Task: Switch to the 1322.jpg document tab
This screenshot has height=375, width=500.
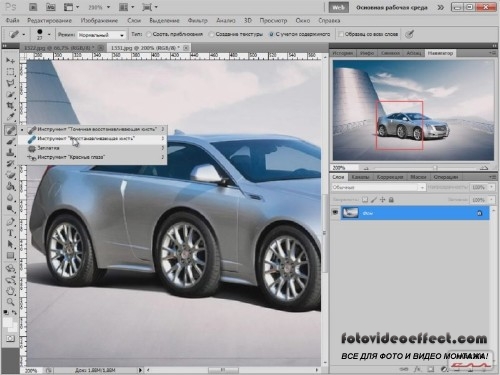Action: (x=59, y=48)
